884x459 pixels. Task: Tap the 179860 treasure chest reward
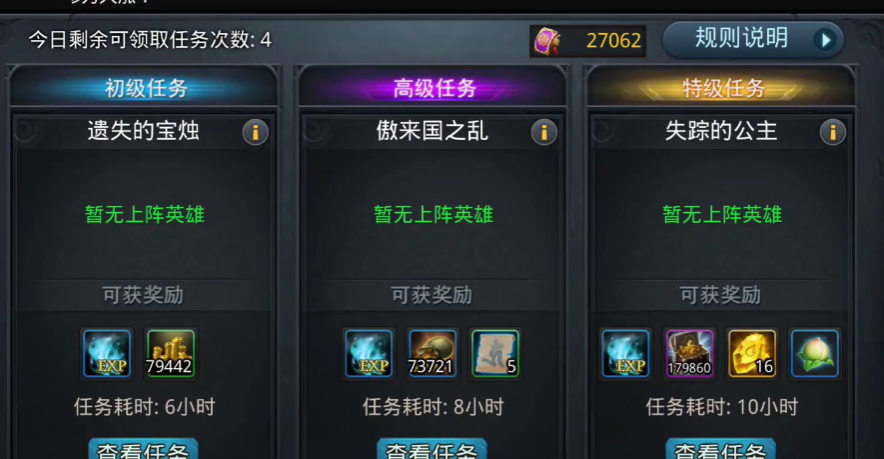(x=689, y=354)
